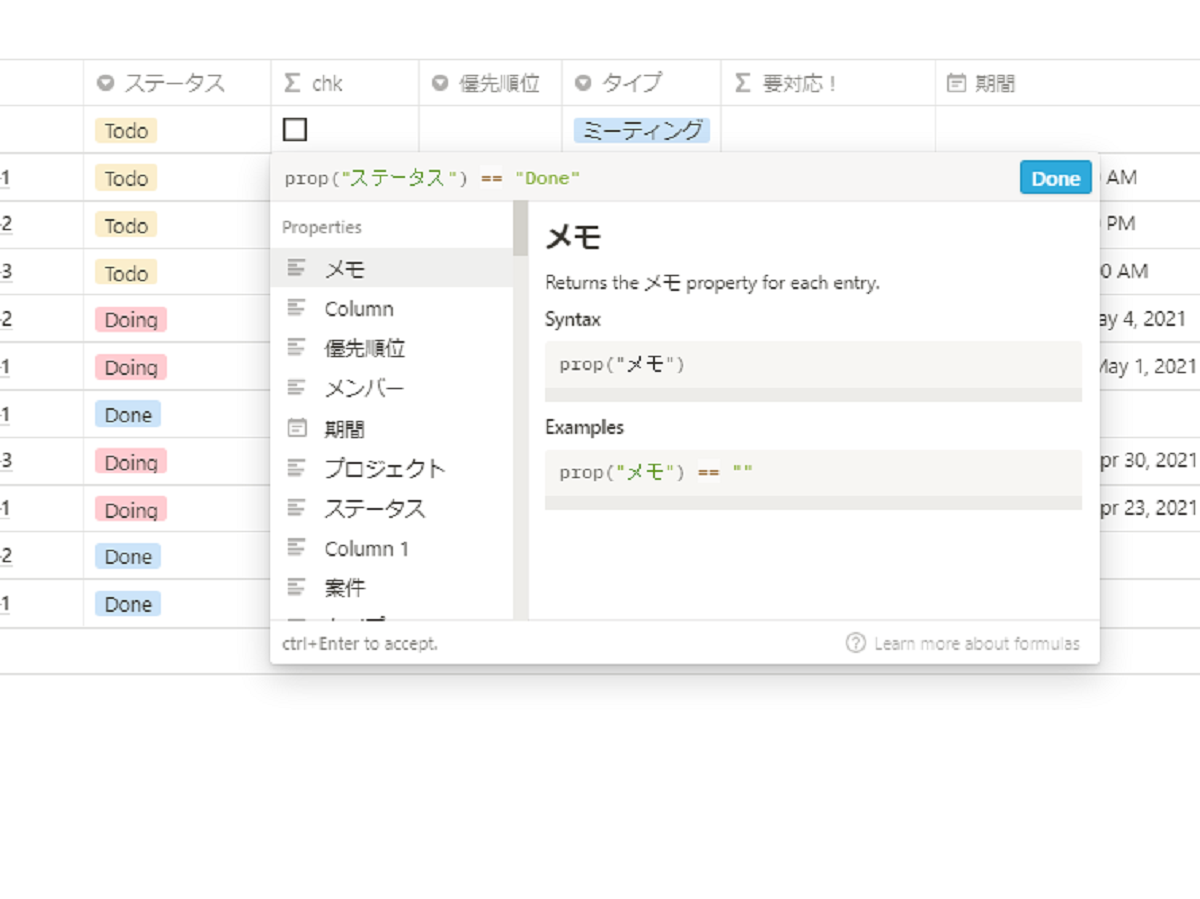The height and width of the screenshot is (899, 1200).
Task: Choose the メンバー property from list
Action: pos(392,388)
